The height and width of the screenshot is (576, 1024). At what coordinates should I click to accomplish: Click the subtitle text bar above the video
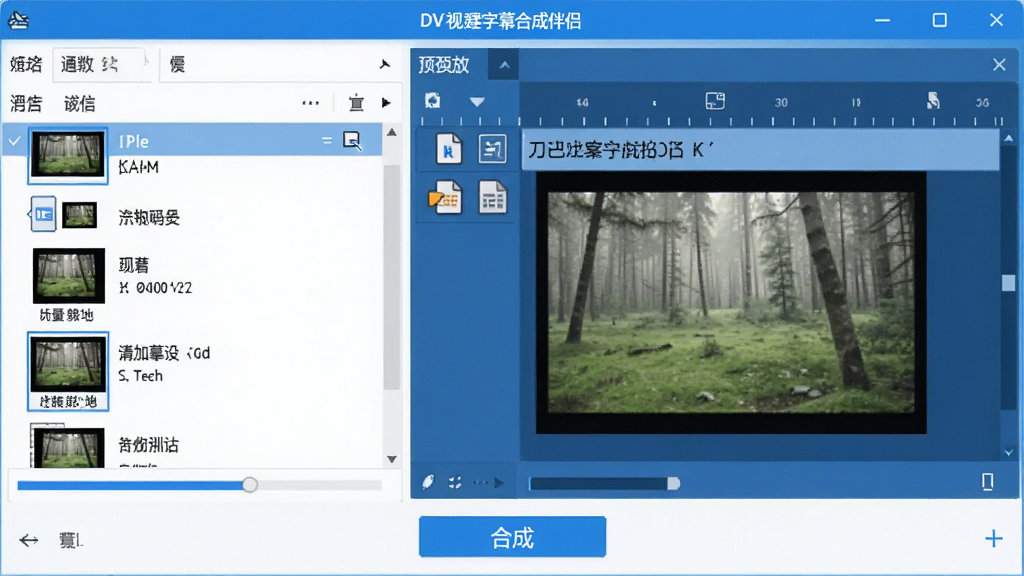760,150
